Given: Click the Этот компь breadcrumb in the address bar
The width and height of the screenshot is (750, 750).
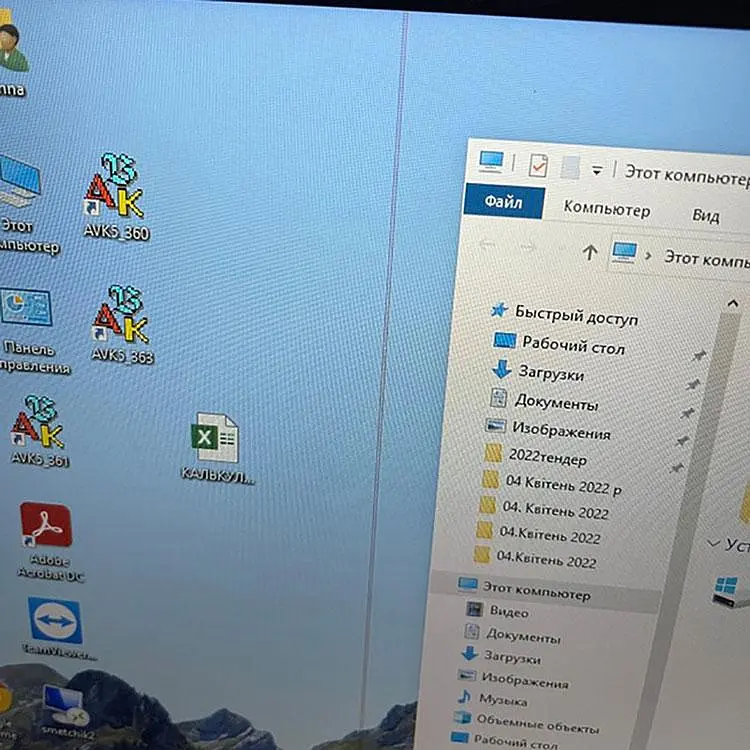Looking at the screenshot, I should point(706,260).
